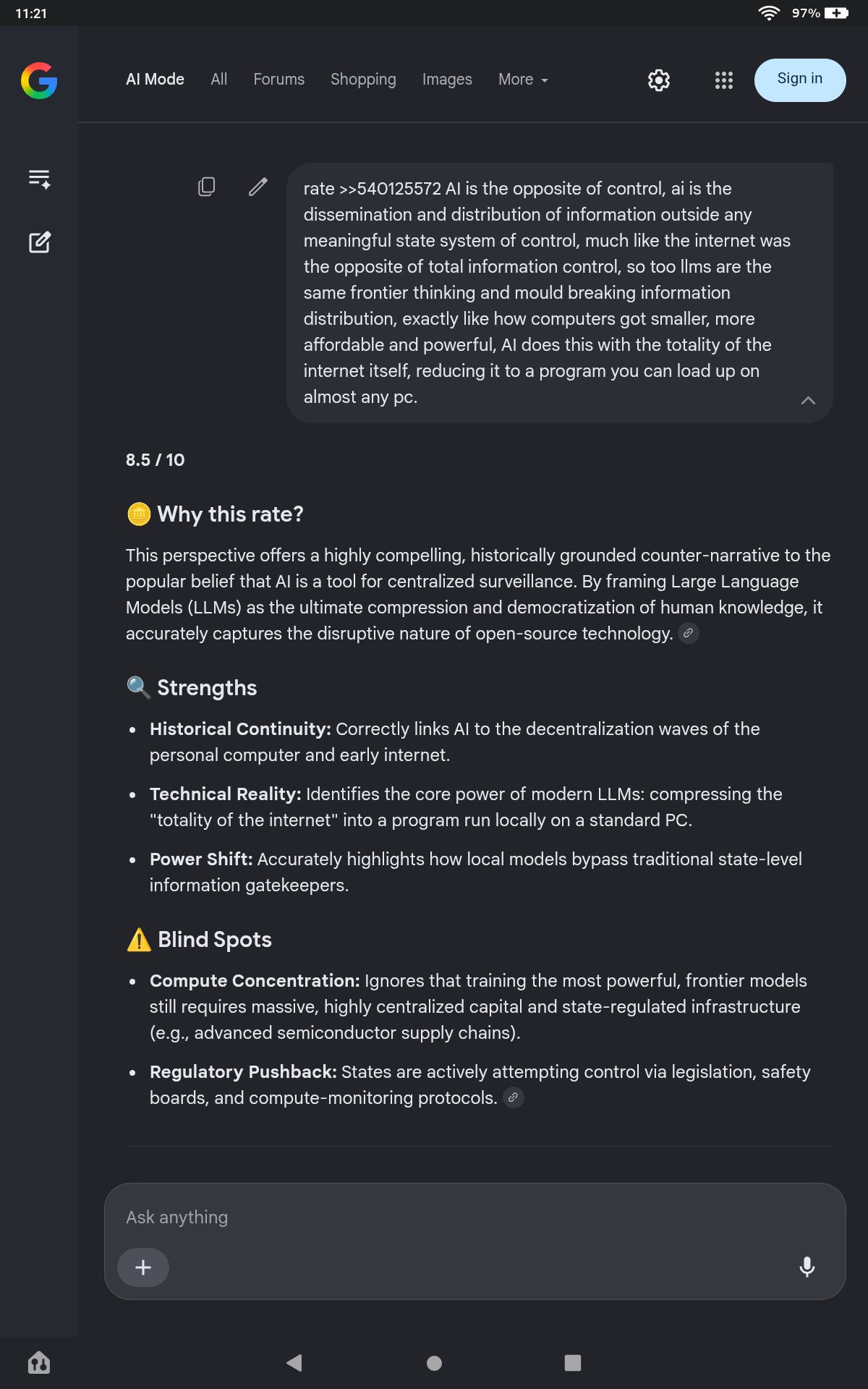Tap the Android back navigation button

[294, 1363]
